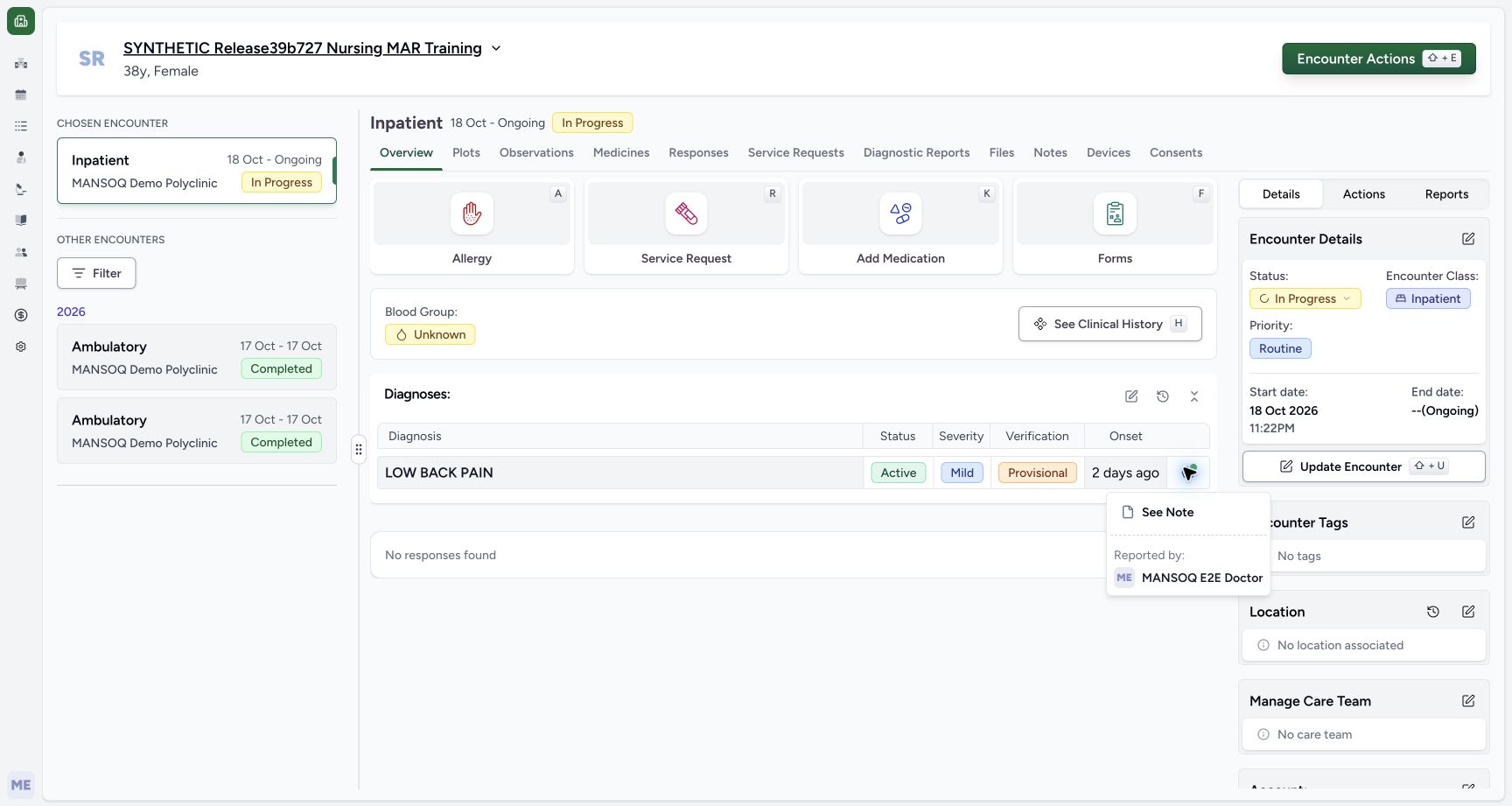Image resolution: width=1512 pixels, height=806 pixels.
Task: View diagnoses history clock icon
Action: (1163, 396)
